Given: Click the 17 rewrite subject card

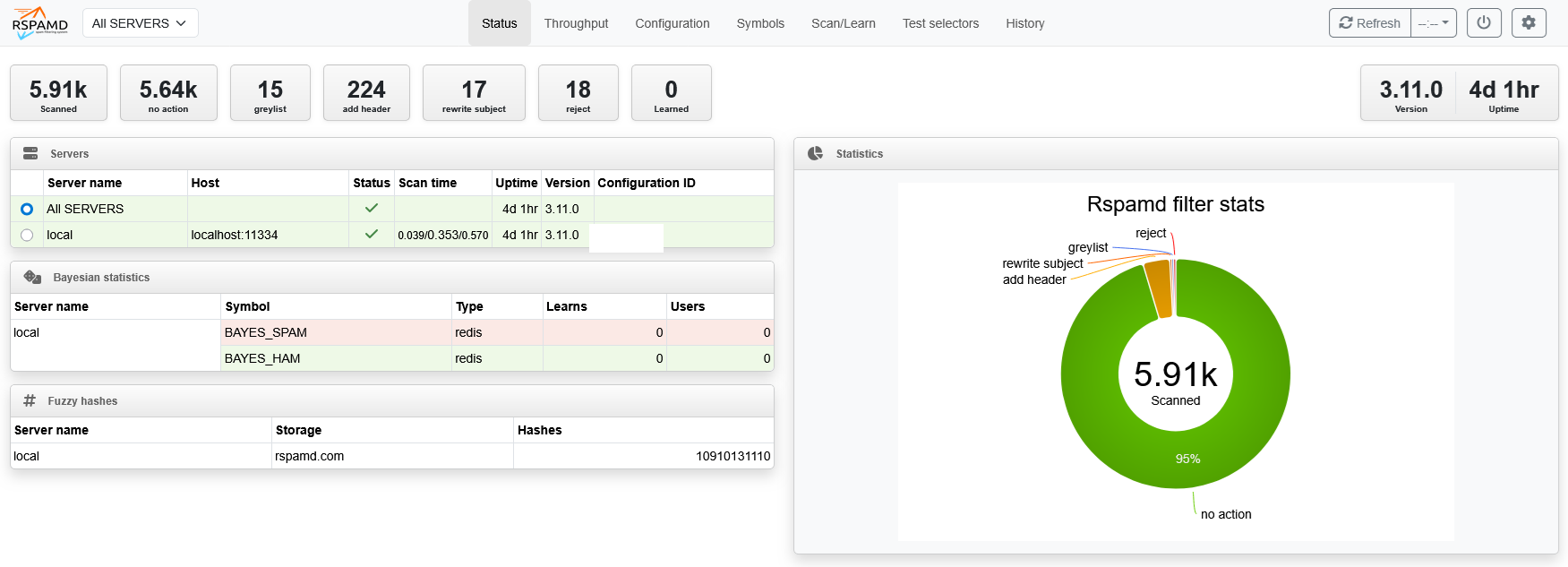Looking at the screenshot, I should (x=474, y=92).
